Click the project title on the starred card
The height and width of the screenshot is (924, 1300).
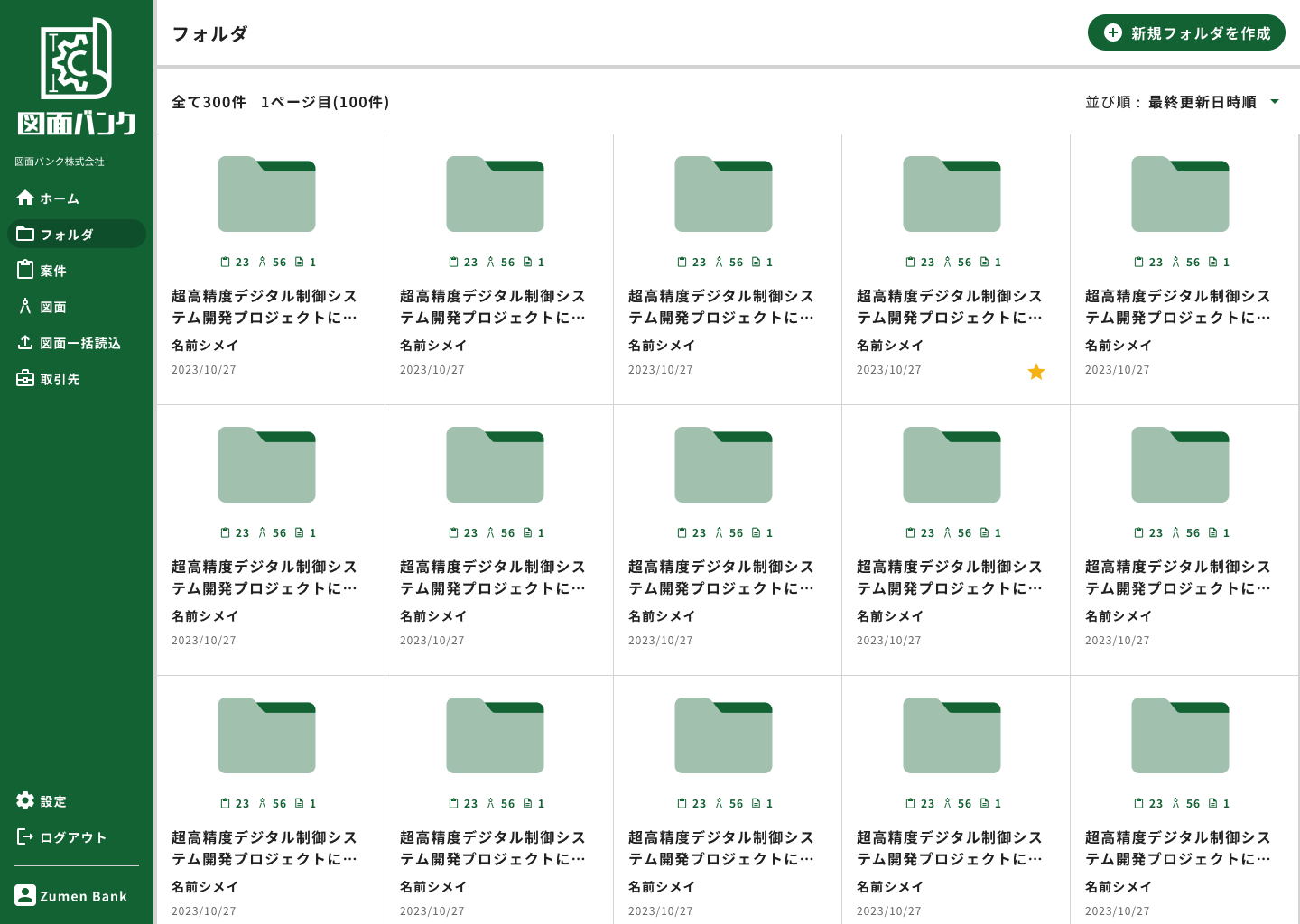pyautogui.click(x=950, y=307)
